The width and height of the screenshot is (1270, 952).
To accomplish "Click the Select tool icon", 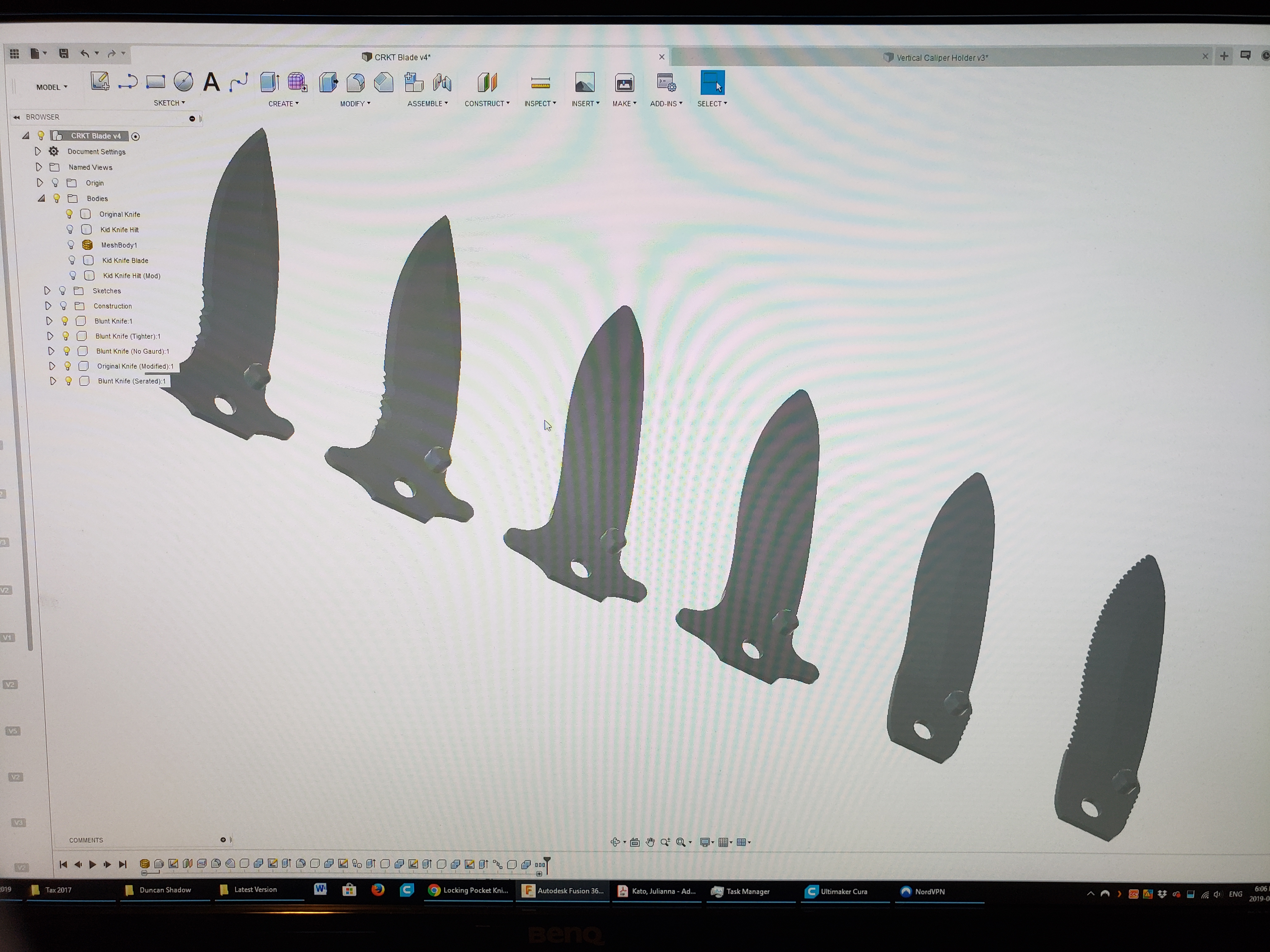I will pos(712,82).
